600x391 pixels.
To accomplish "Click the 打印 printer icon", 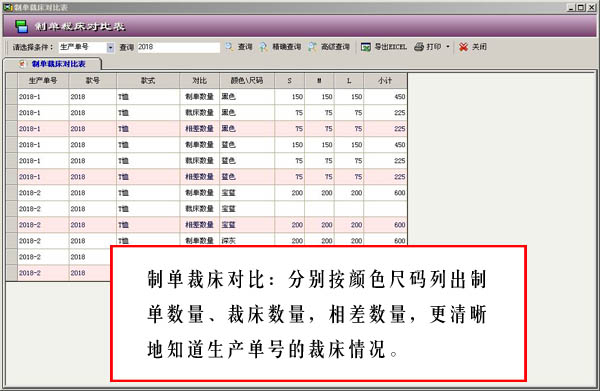I will (x=419, y=47).
